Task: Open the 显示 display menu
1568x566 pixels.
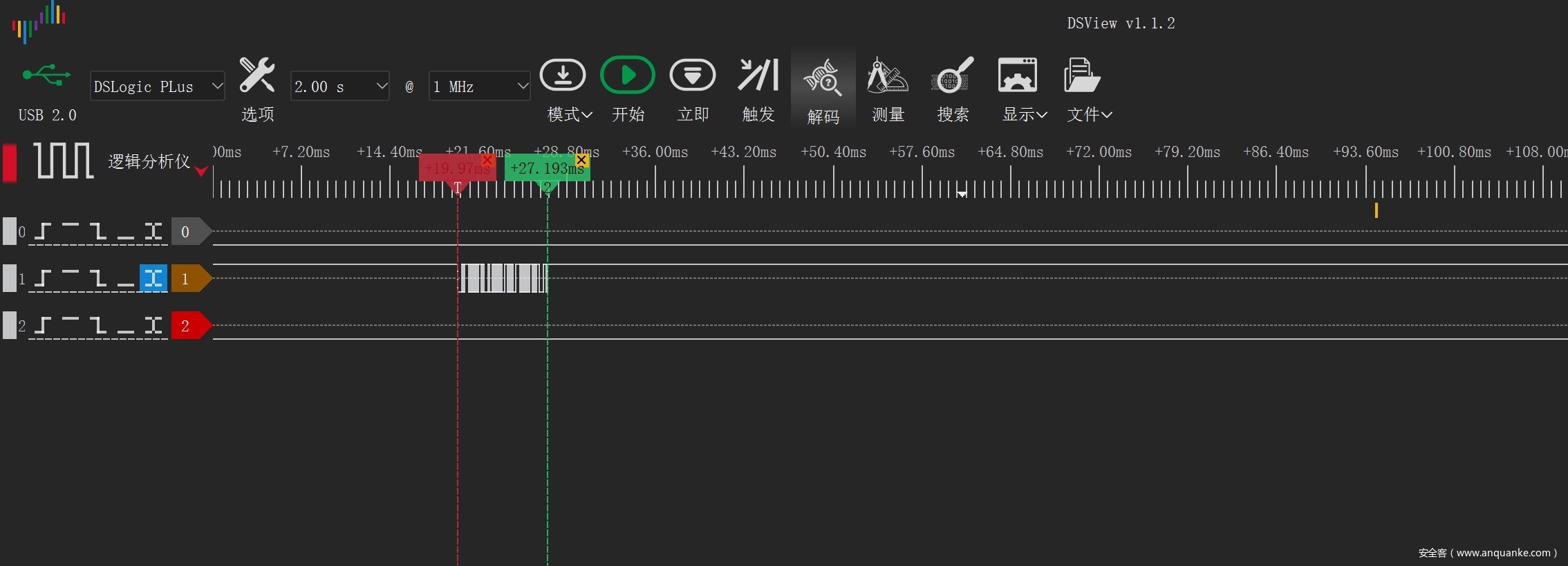Action: [x=1024, y=114]
